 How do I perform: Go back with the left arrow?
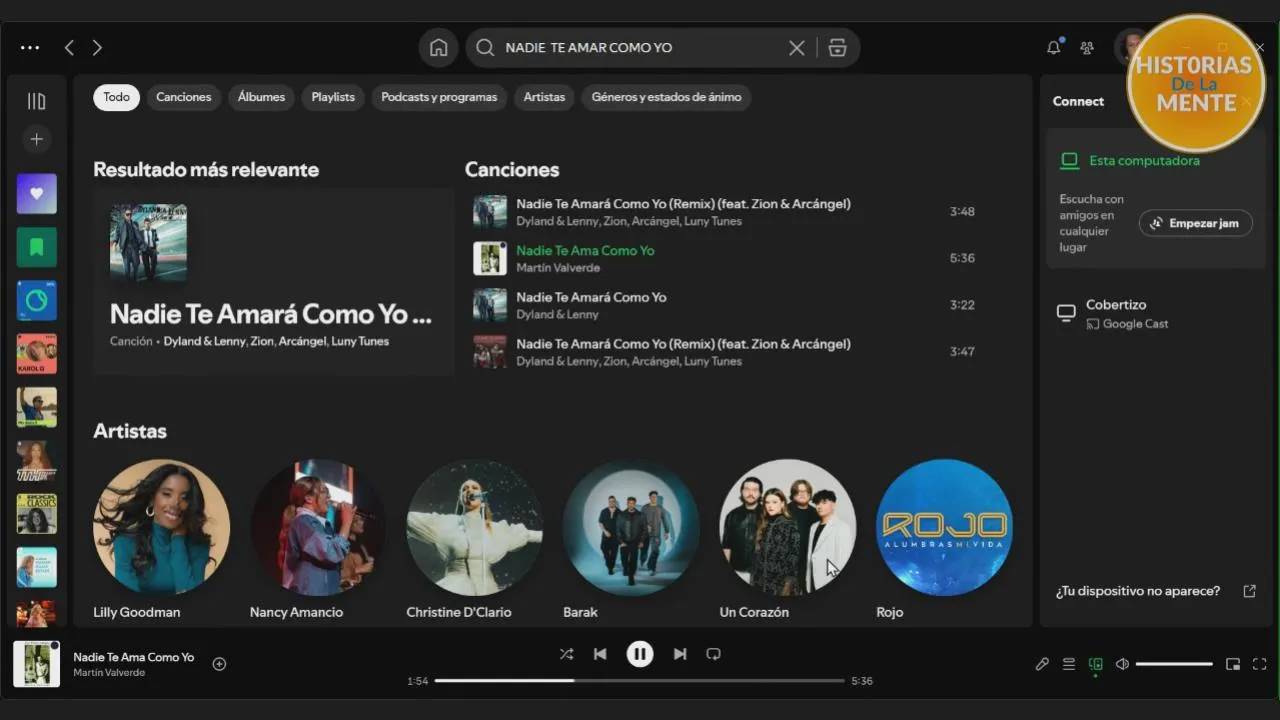click(69, 48)
